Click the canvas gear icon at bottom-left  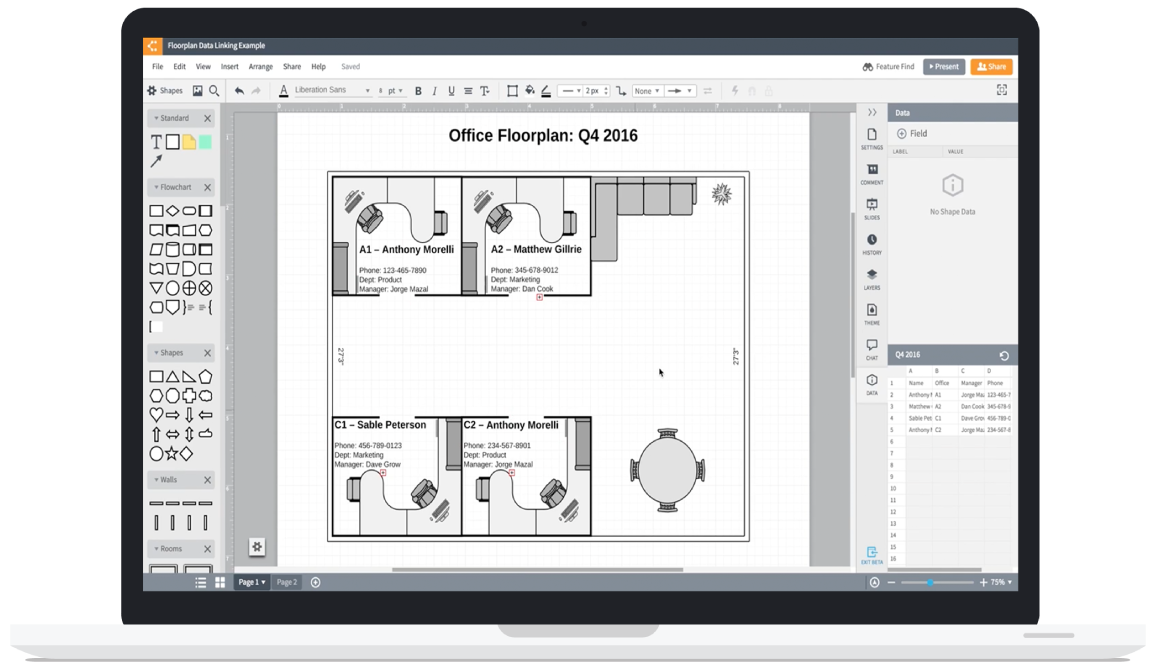257,547
